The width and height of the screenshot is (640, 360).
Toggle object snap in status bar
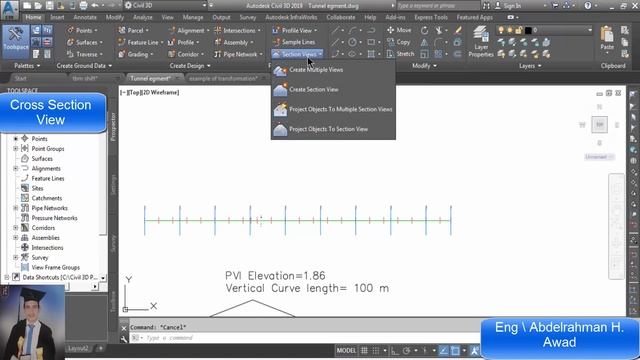[x=455, y=351]
